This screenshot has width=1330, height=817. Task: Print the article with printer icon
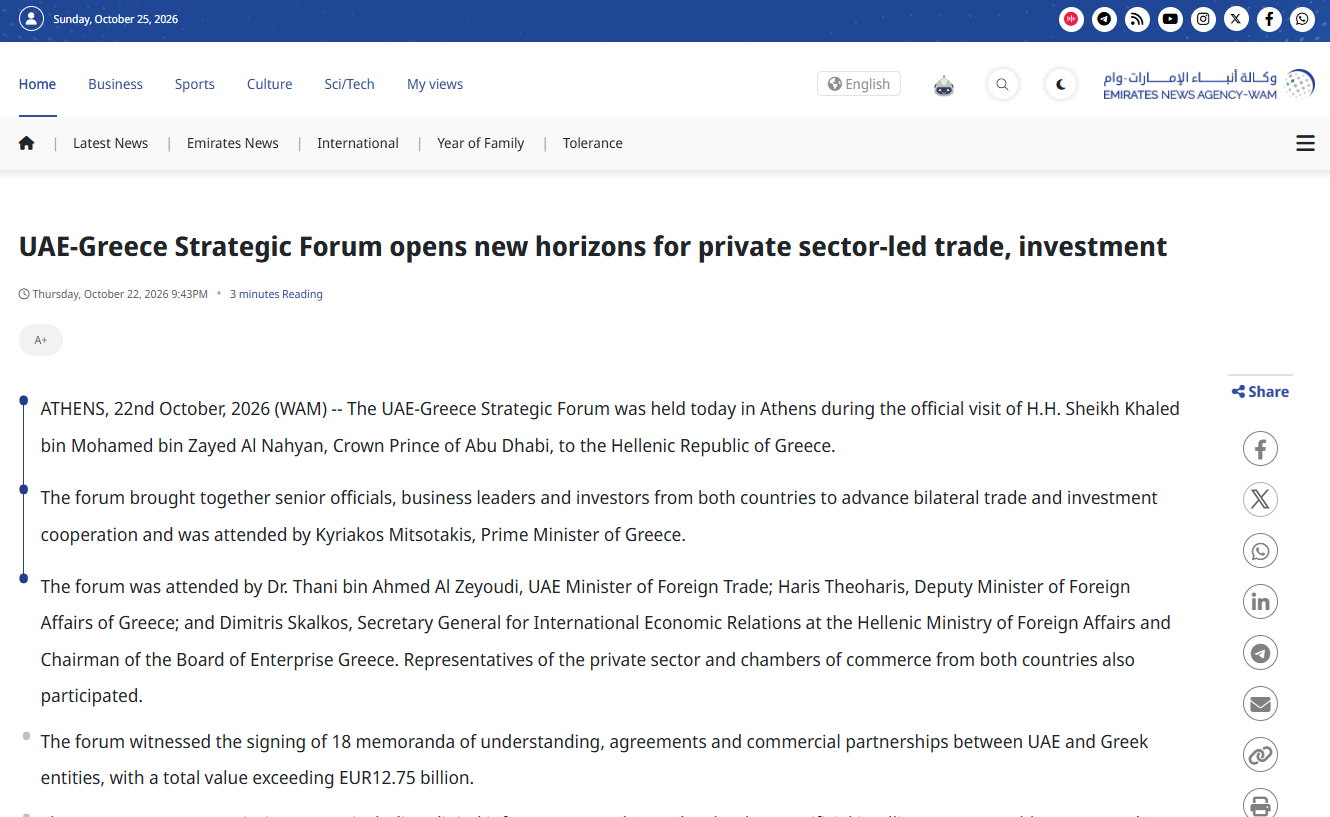[1260, 803]
